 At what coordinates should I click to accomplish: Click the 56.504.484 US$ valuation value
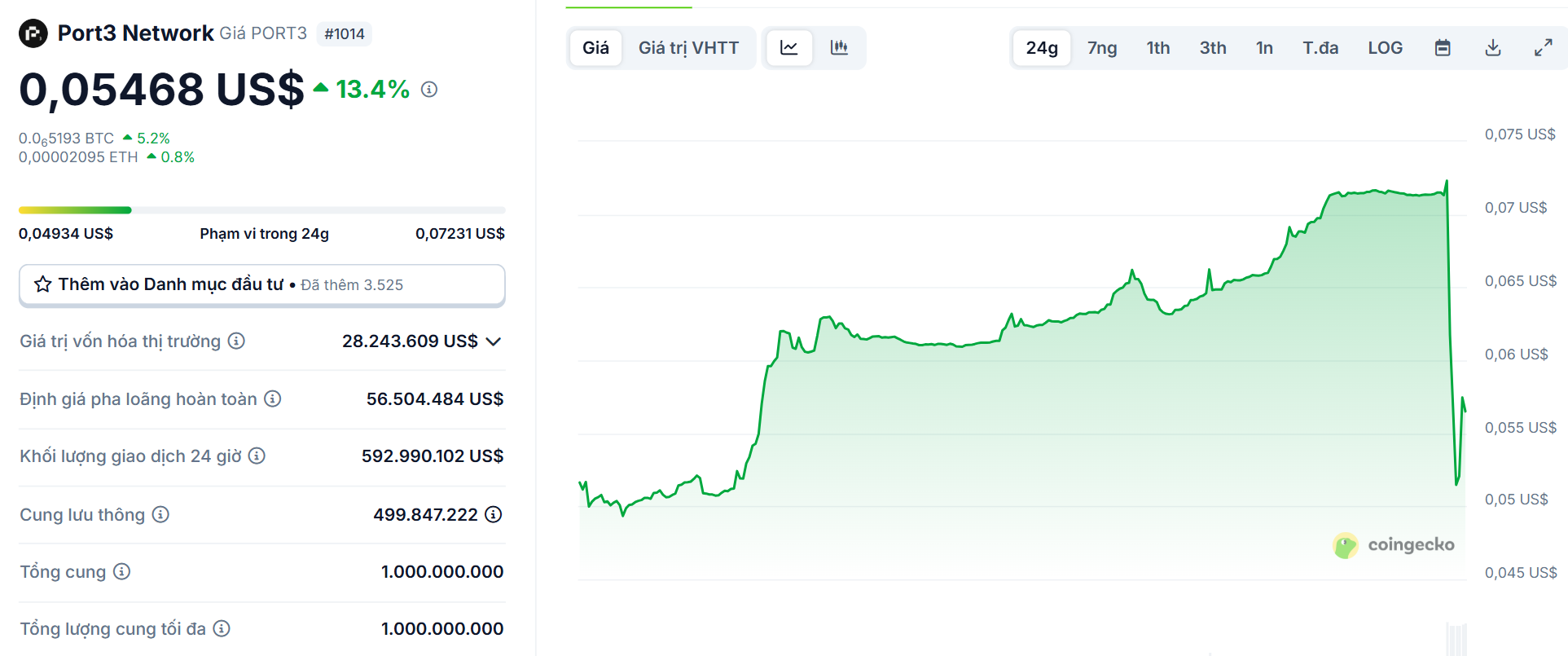point(435,398)
